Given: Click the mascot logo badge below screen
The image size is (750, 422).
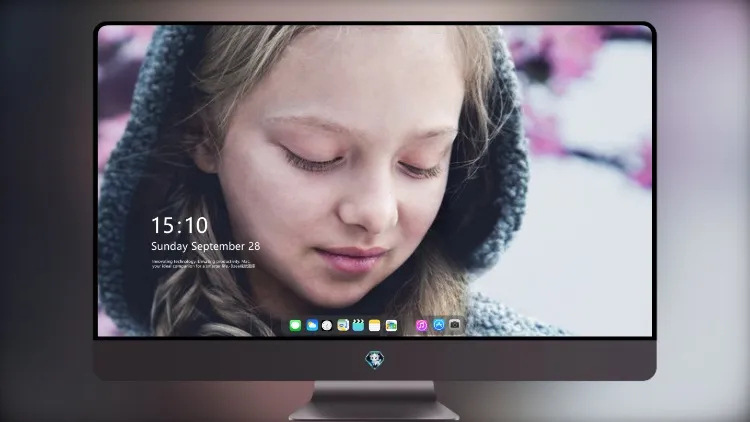Looking at the screenshot, I should (375, 360).
